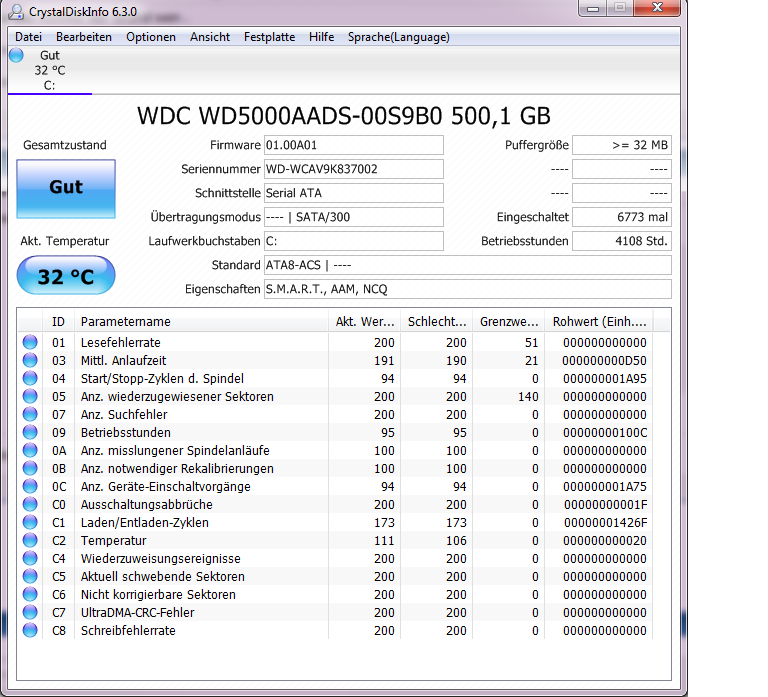This screenshot has width=768, height=697.
Task: Click the Eingeschaltet field 6773 mal
Action: pos(622,217)
